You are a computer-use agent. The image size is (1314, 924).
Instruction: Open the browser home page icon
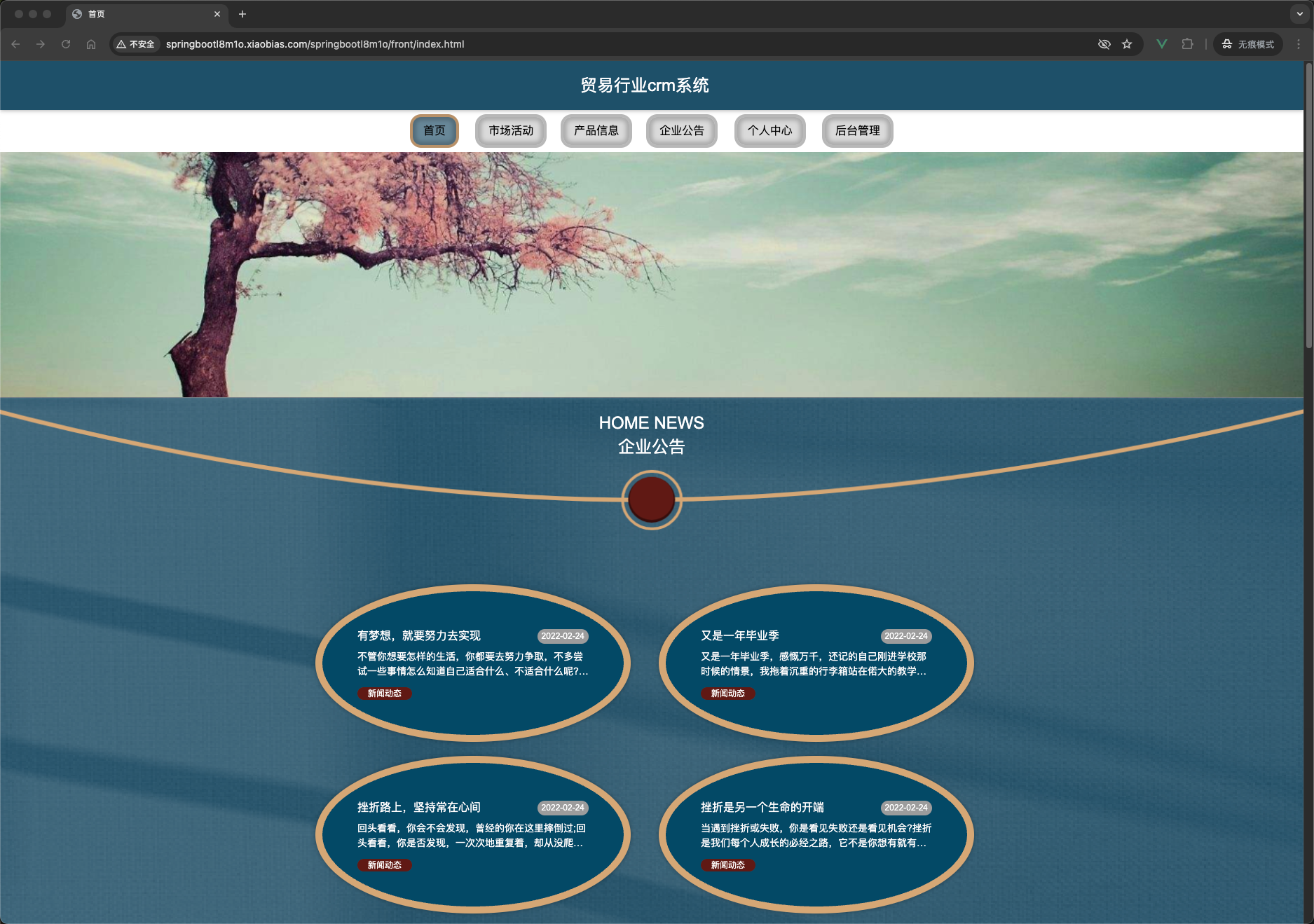click(91, 44)
